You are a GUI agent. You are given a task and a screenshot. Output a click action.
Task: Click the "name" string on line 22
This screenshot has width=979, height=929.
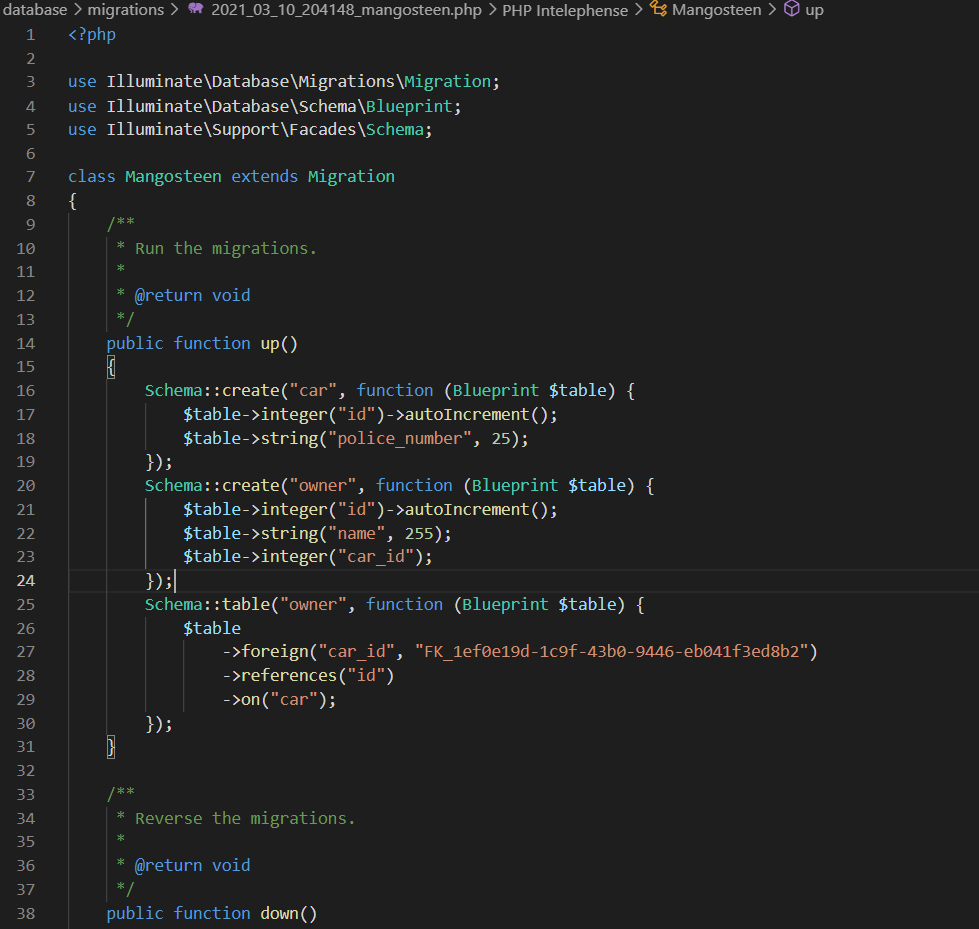point(357,534)
